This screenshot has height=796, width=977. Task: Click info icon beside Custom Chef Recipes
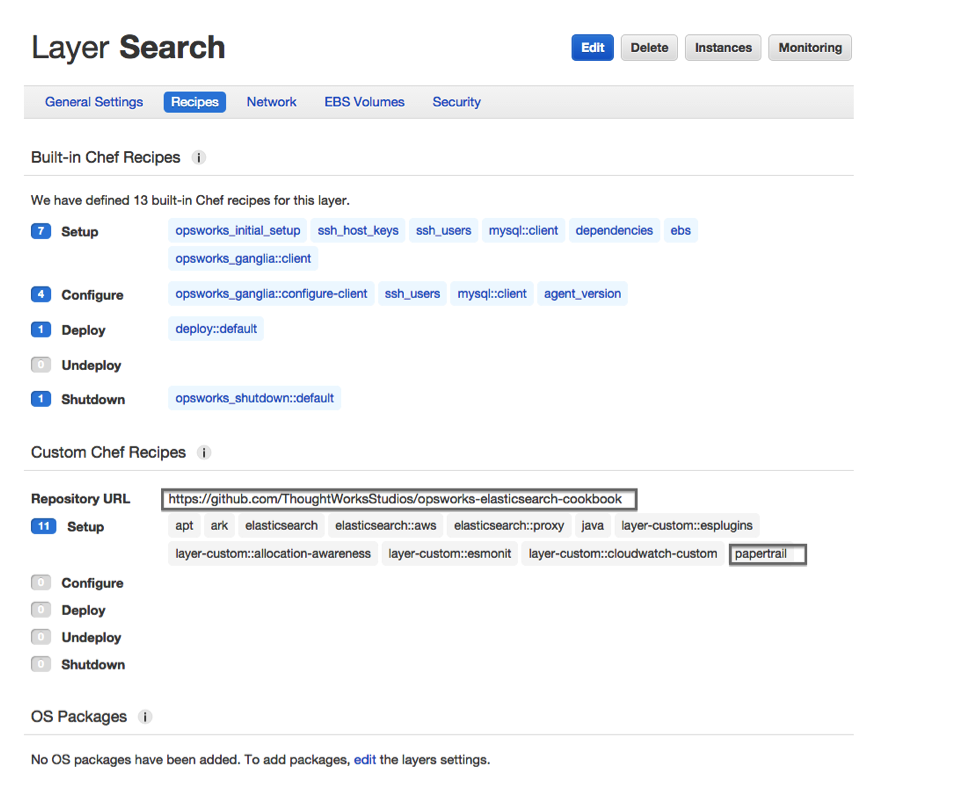[x=204, y=453]
